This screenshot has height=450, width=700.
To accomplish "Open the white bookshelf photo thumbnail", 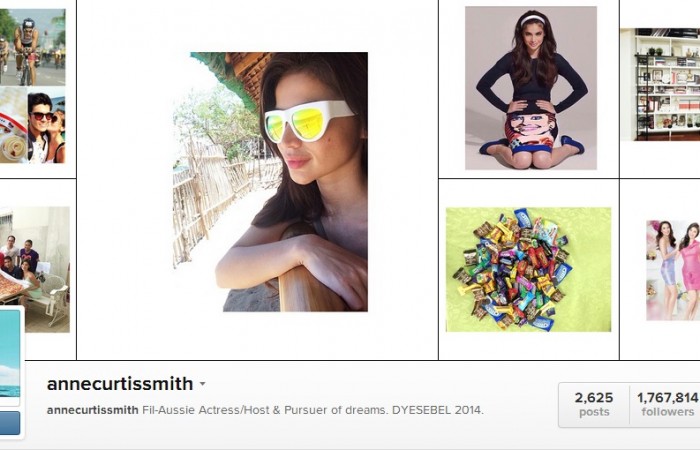I will [660, 84].
